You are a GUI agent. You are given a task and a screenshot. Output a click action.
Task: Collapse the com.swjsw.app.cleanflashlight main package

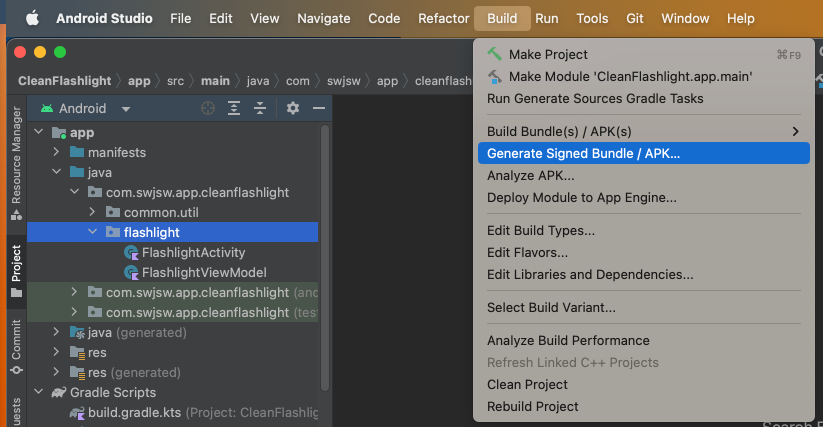point(75,192)
